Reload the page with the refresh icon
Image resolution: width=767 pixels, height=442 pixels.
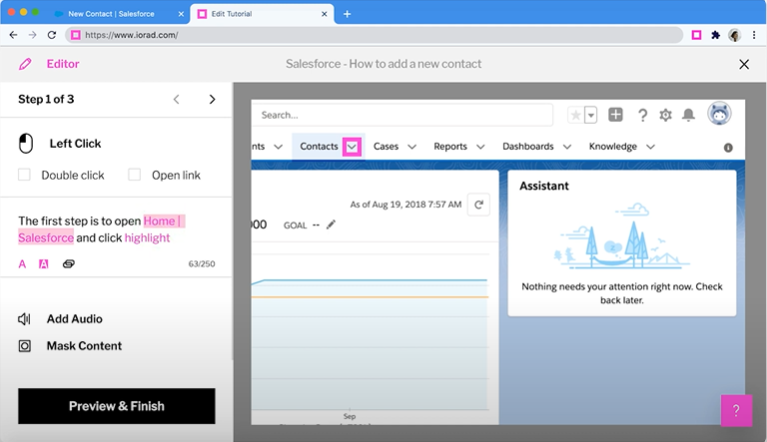click(51, 35)
